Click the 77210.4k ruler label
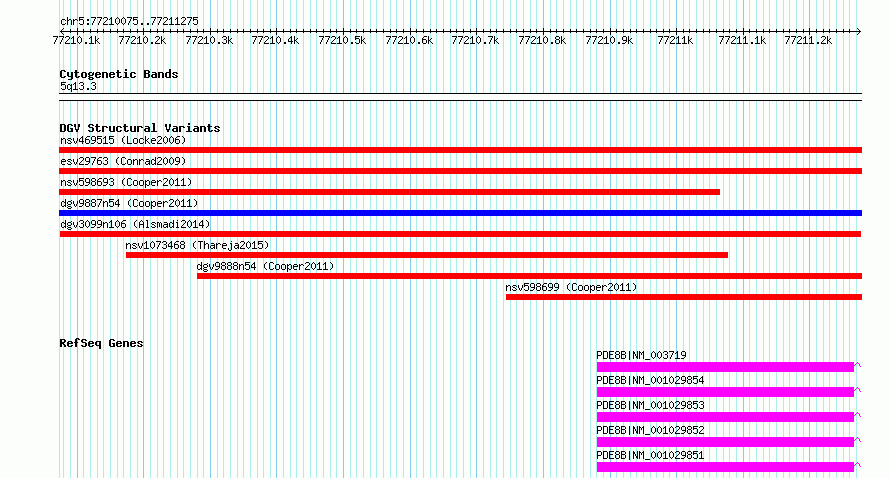The width and height of the screenshot is (890, 478). [x=275, y=40]
